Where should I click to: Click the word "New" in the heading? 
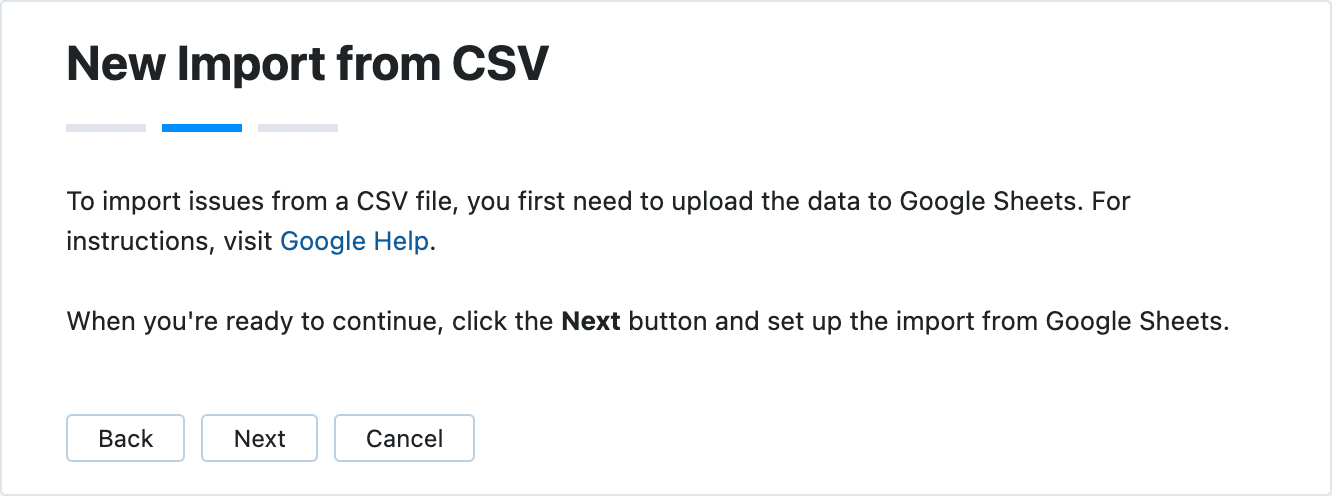pyautogui.click(x=112, y=65)
